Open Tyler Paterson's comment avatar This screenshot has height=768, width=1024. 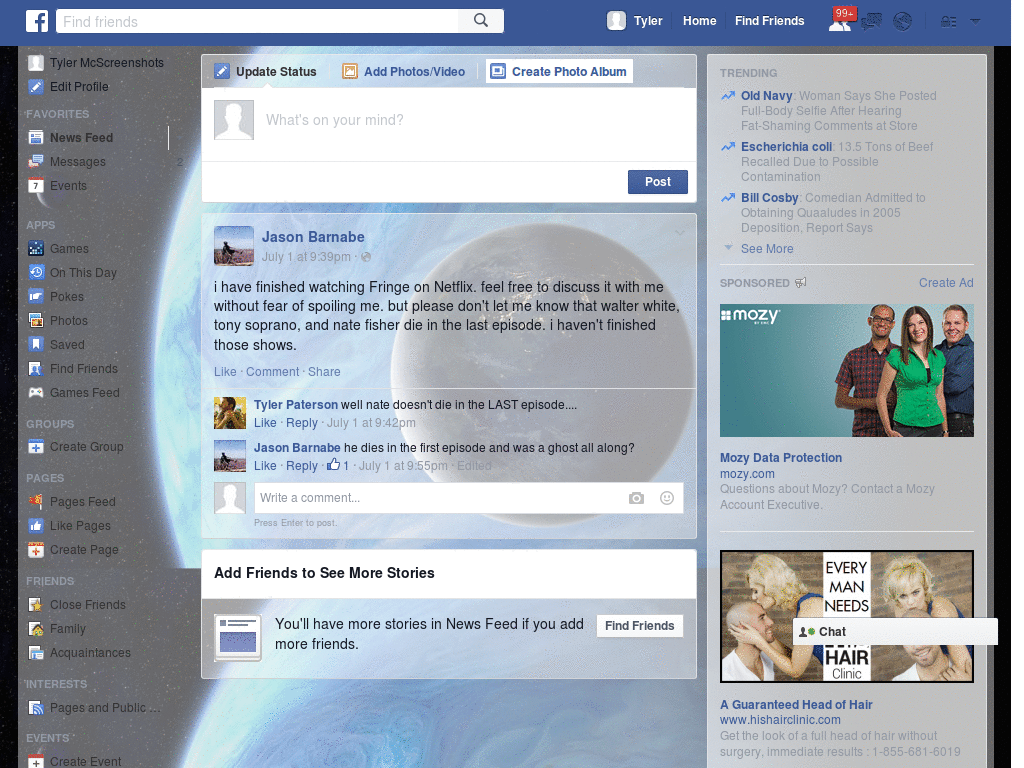(x=230, y=413)
